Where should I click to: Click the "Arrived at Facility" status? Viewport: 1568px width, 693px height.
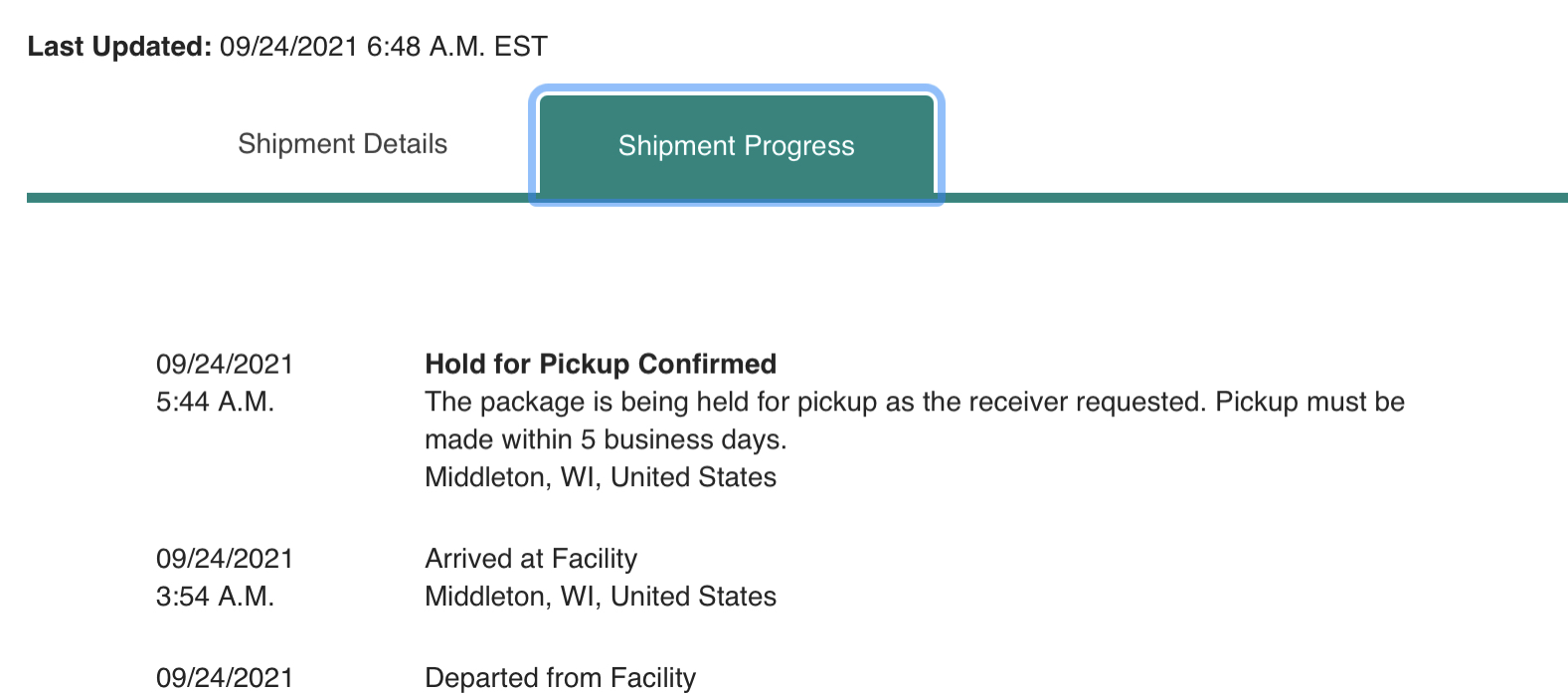pos(531,559)
